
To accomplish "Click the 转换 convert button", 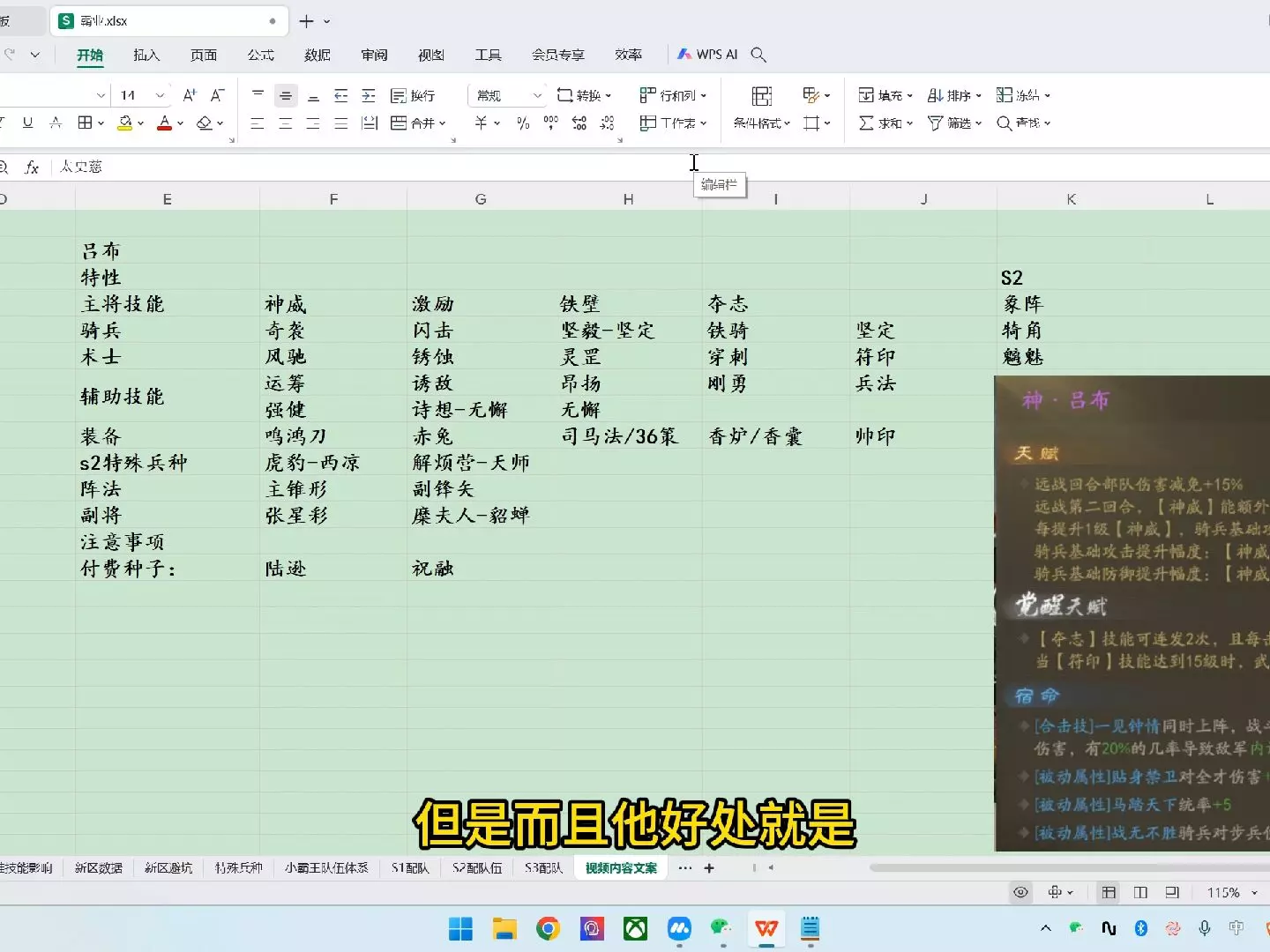I will click(584, 95).
